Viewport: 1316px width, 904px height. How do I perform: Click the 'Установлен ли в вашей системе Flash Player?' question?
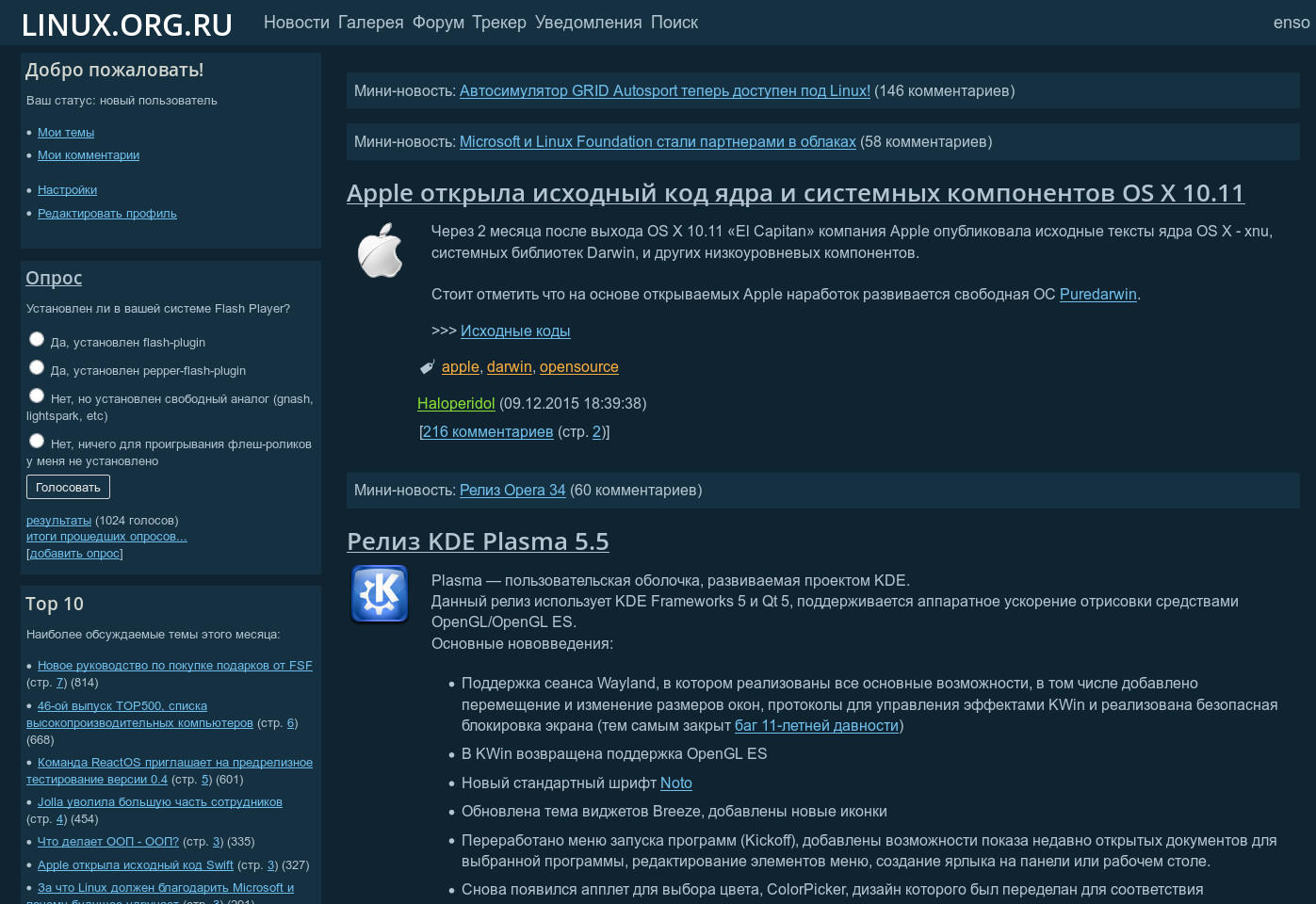(x=158, y=309)
